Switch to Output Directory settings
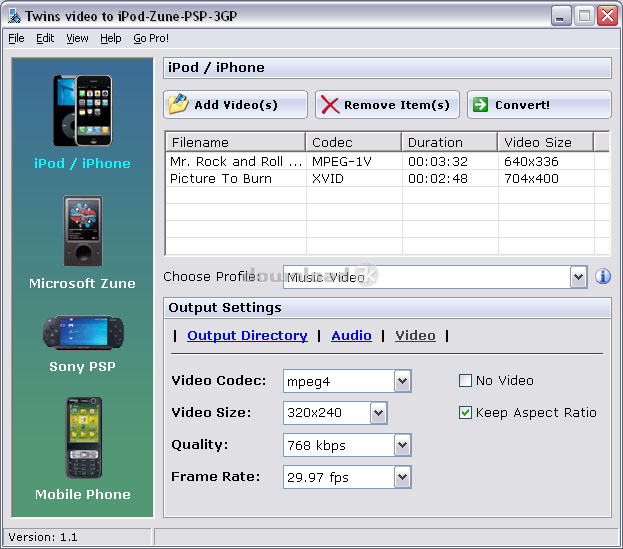 click(x=247, y=336)
